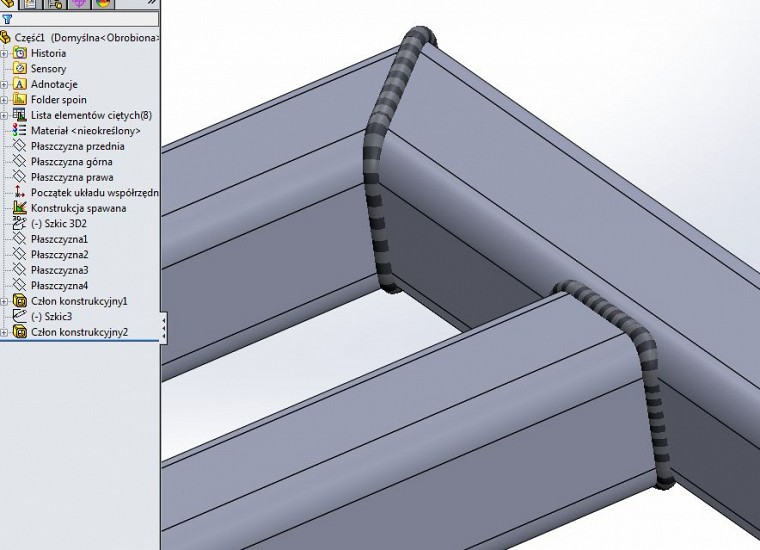Click the 3D sketch icon of Szkic 3D2
This screenshot has width=760, height=550.
tap(20, 223)
